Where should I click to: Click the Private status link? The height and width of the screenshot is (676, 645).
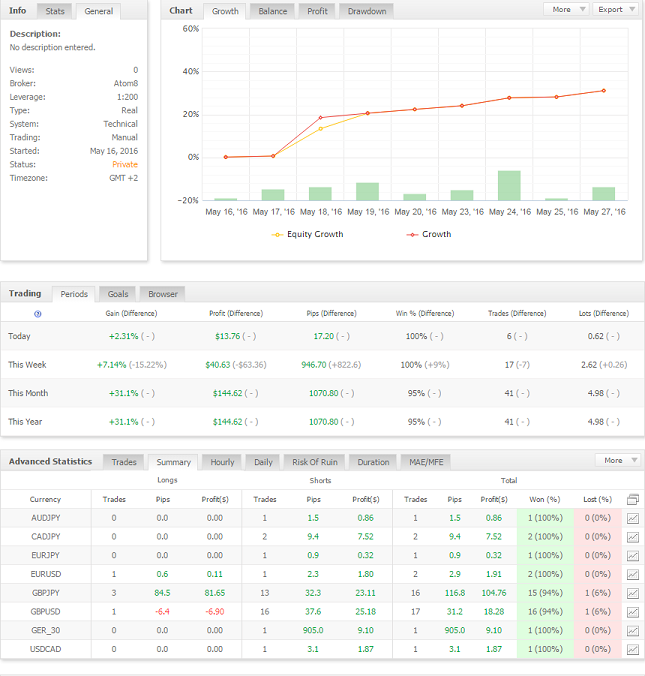point(125,164)
